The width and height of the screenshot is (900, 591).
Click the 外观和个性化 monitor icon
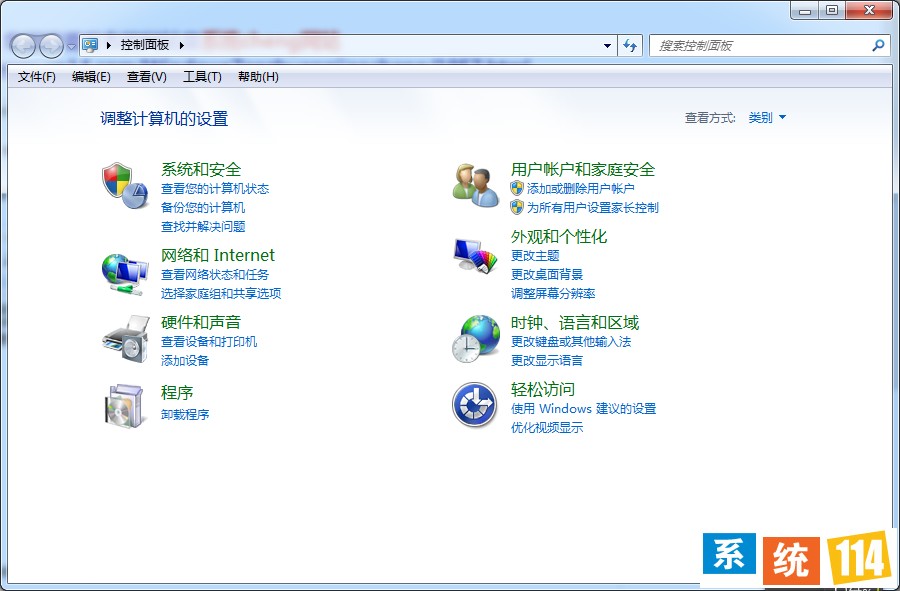tap(473, 256)
